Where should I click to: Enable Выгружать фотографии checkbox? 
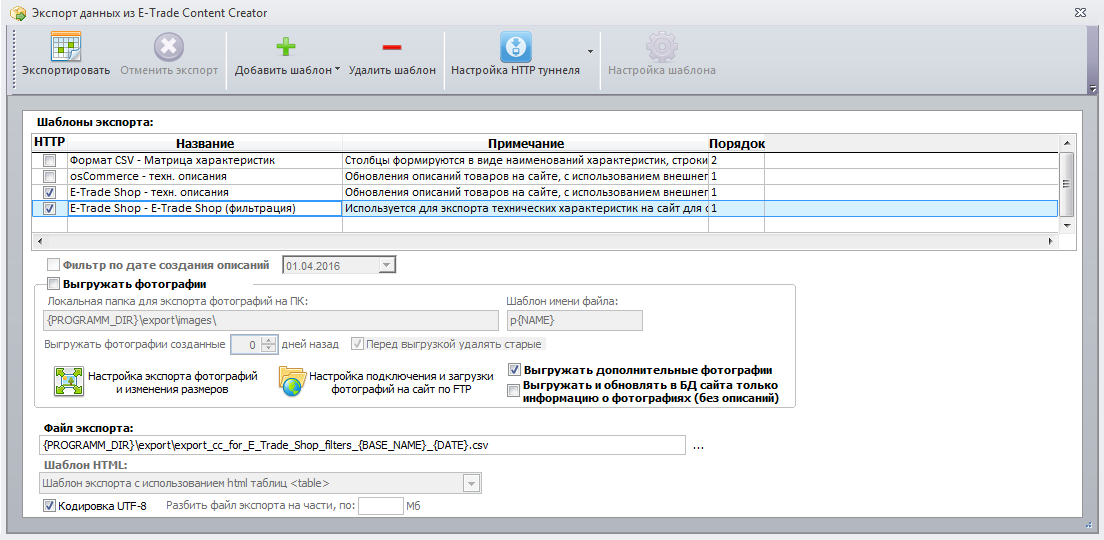tap(53, 284)
